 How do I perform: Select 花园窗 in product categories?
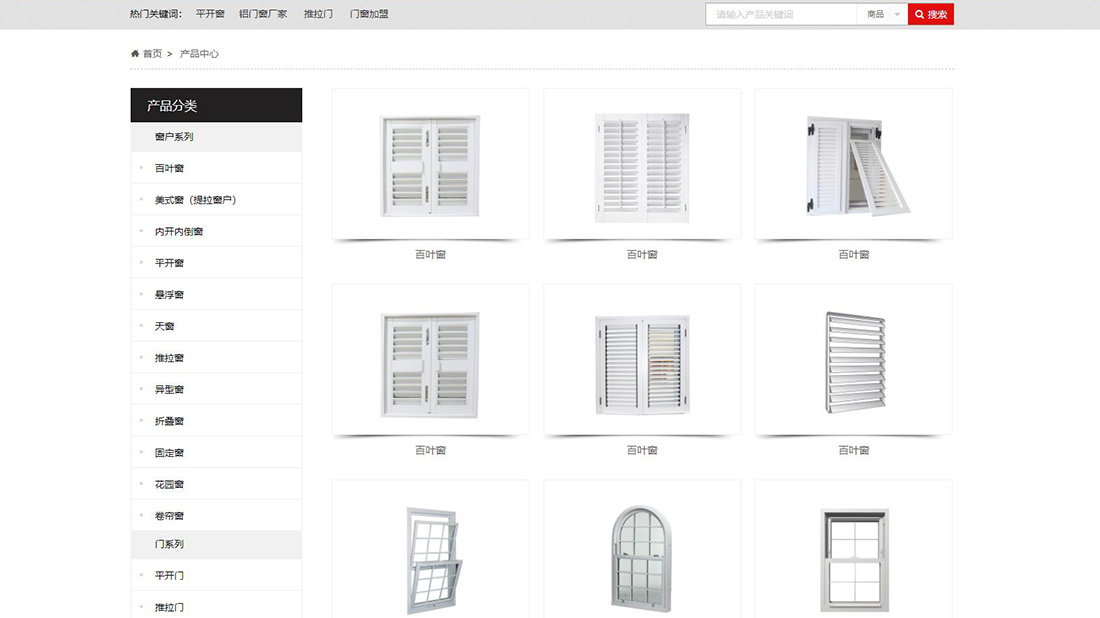(x=169, y=484)
